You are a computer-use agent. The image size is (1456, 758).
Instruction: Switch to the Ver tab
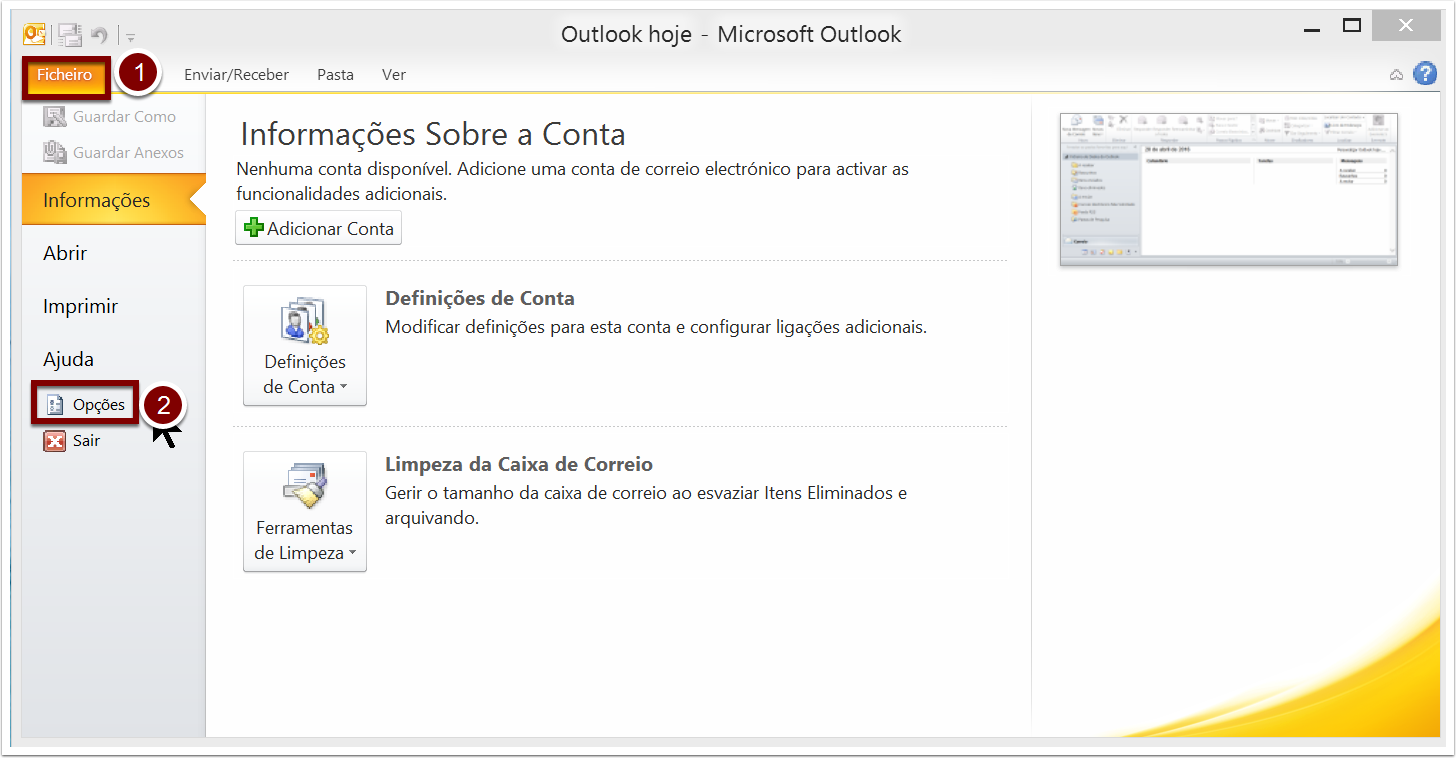pos(394,75)
